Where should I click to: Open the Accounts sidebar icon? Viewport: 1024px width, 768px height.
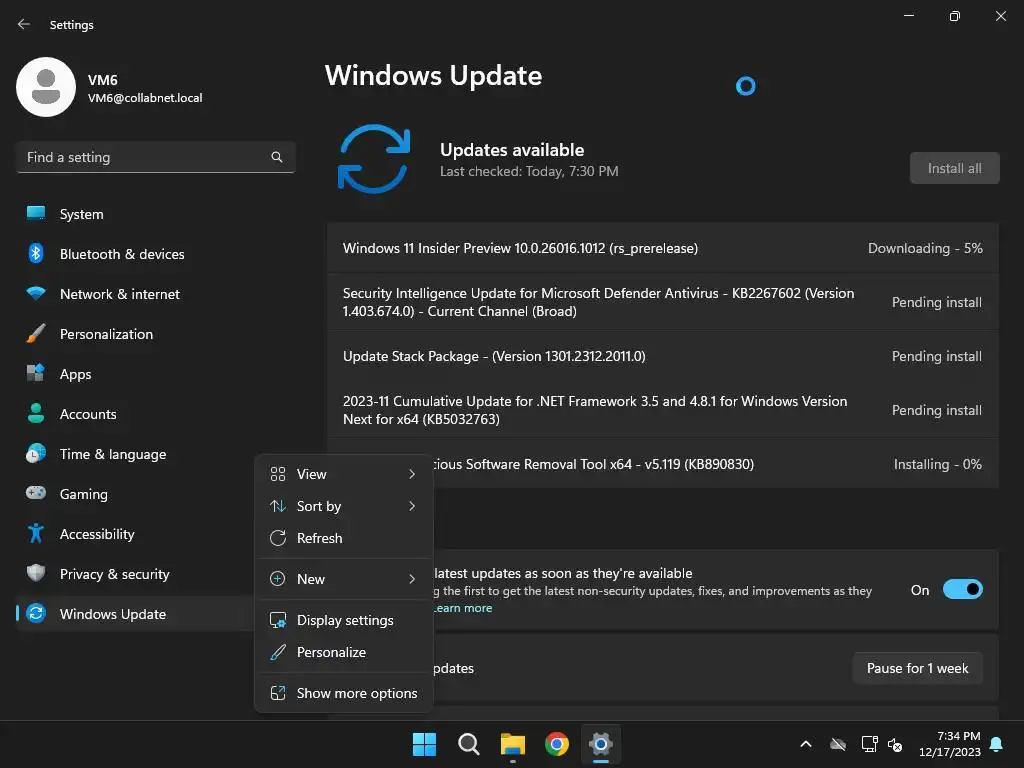[x=36, y=413]
